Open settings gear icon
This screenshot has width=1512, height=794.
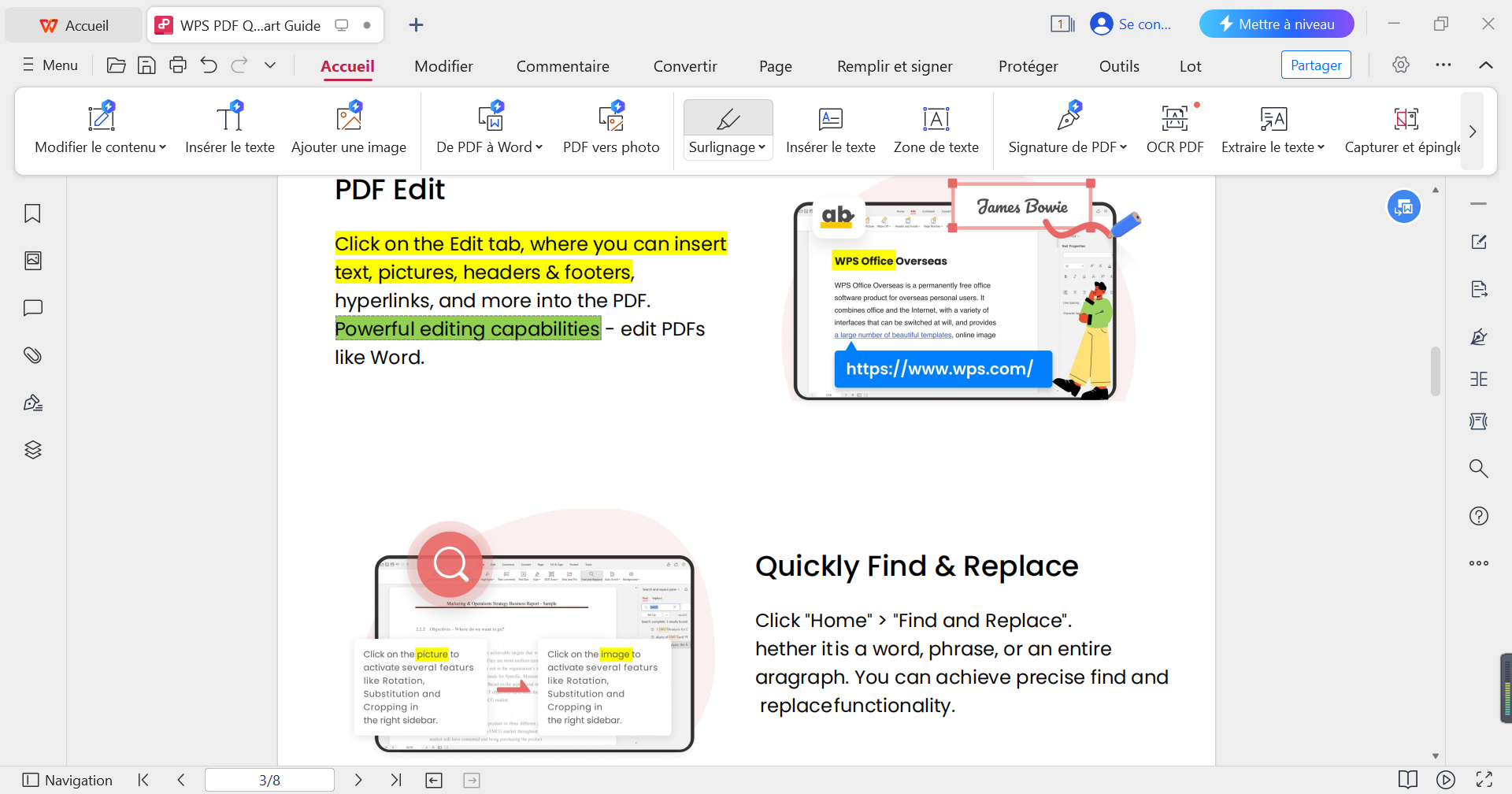(1400, 65)
